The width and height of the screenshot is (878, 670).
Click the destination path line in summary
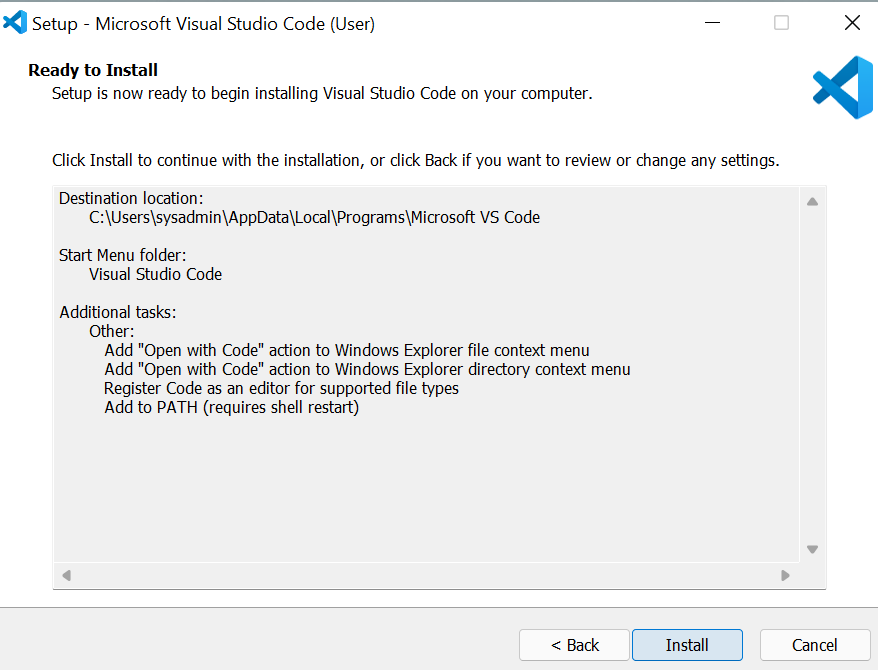pyautogui.click(x=314, y=217)
